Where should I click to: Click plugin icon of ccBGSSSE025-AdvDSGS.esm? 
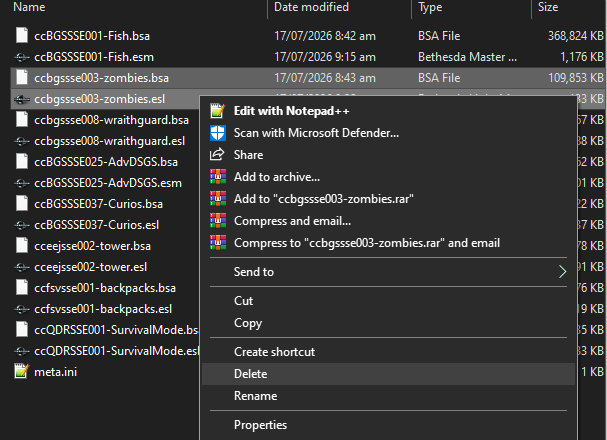tap(22, 183)
